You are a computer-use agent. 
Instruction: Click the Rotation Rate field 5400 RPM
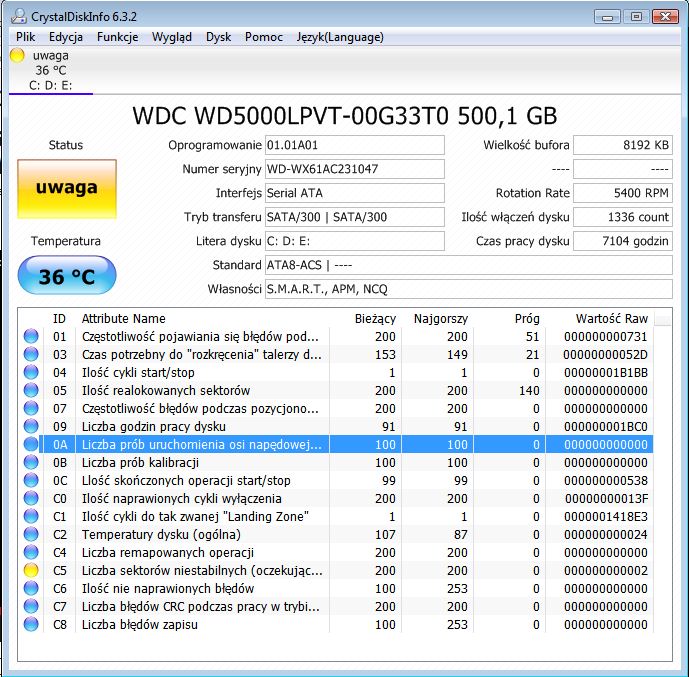623,193
